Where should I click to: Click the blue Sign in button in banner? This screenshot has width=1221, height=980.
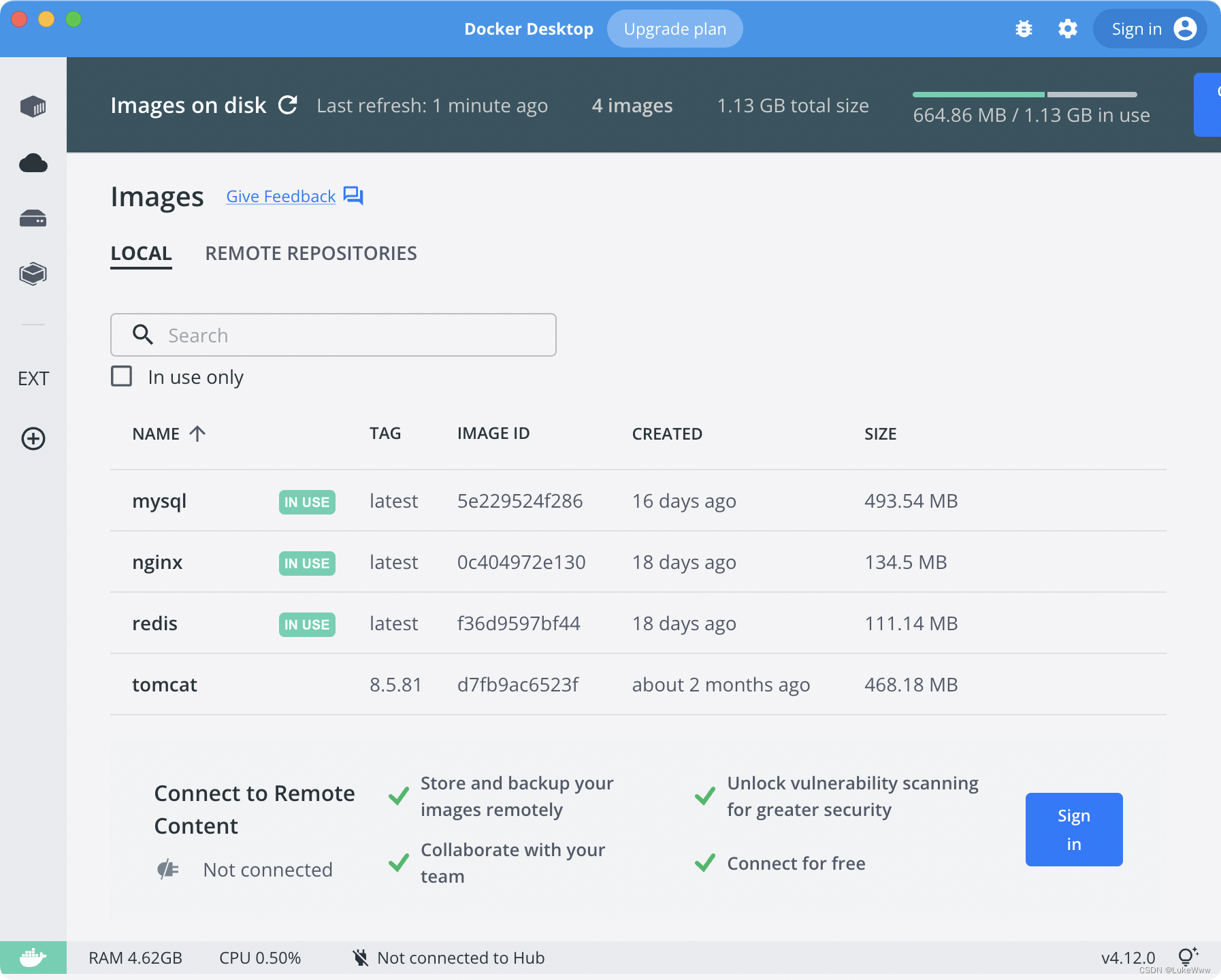[x=1074, y=830]
